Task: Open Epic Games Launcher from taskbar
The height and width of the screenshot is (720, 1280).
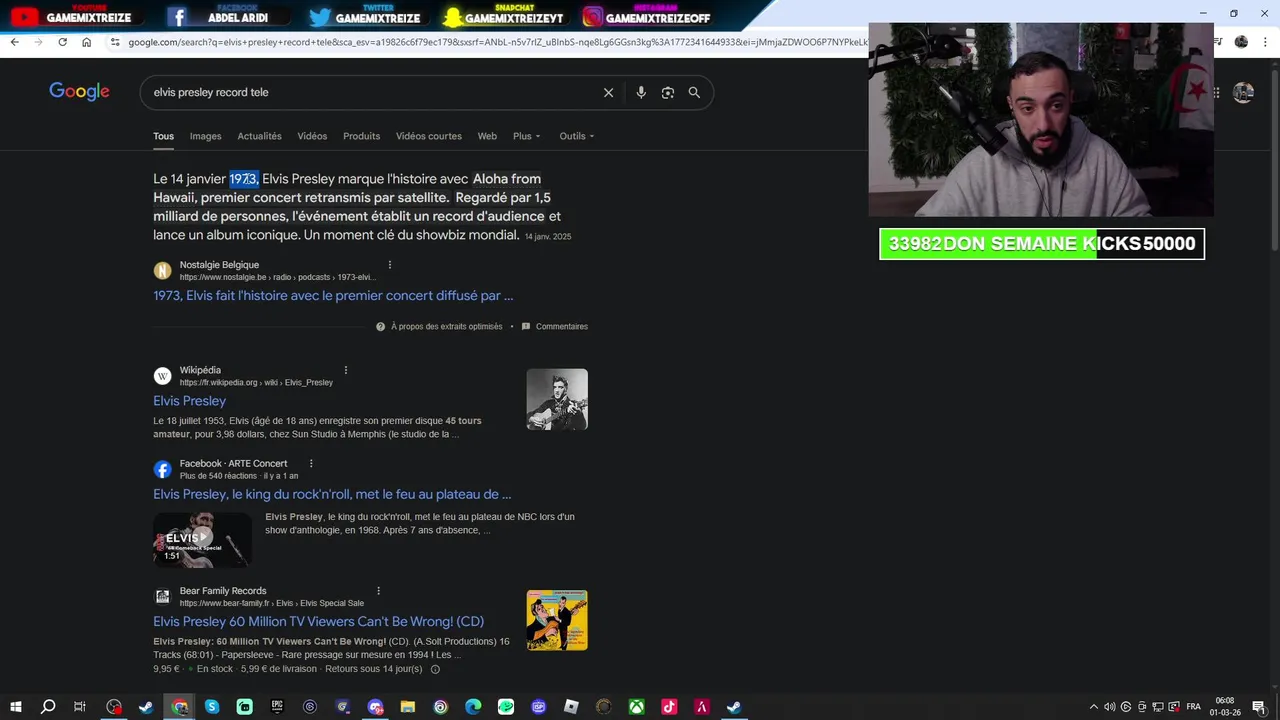Action: pos(277,707)
